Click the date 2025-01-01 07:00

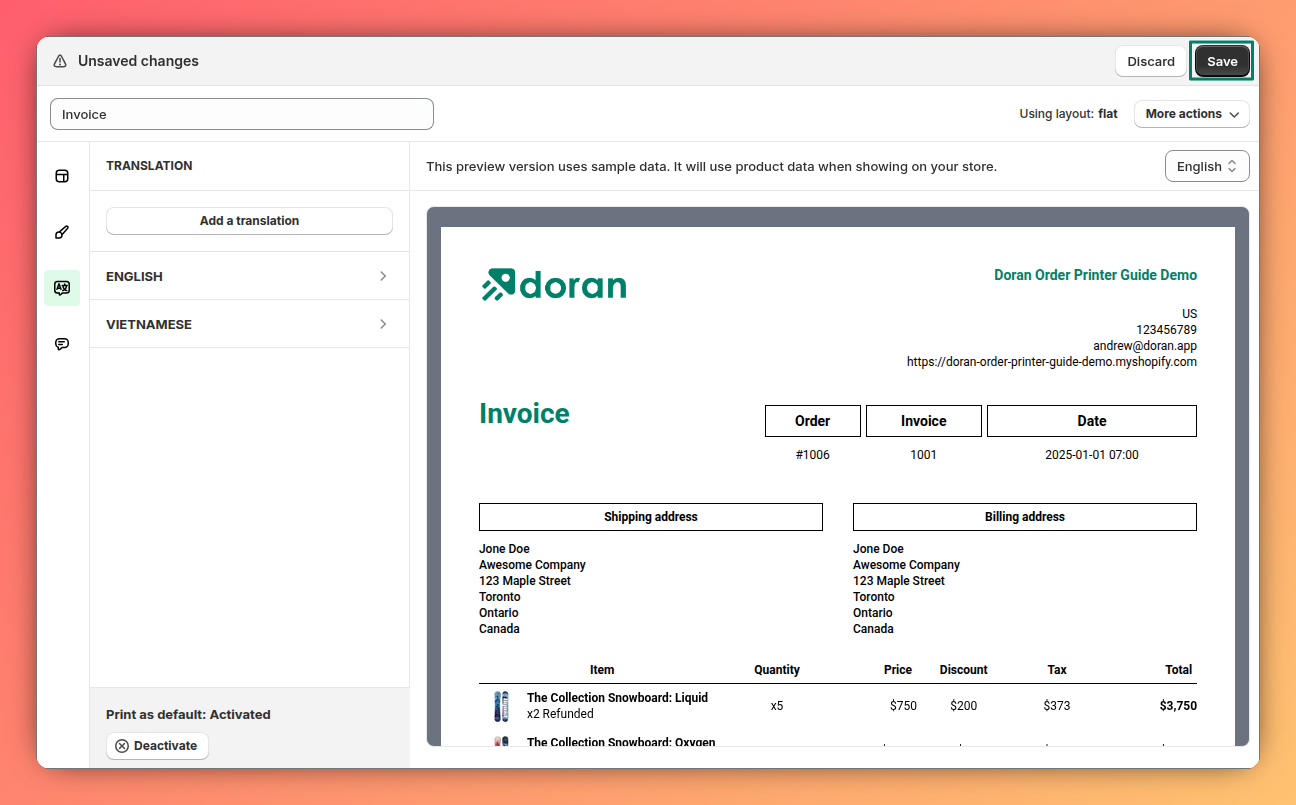click(x=1092, y=455)
